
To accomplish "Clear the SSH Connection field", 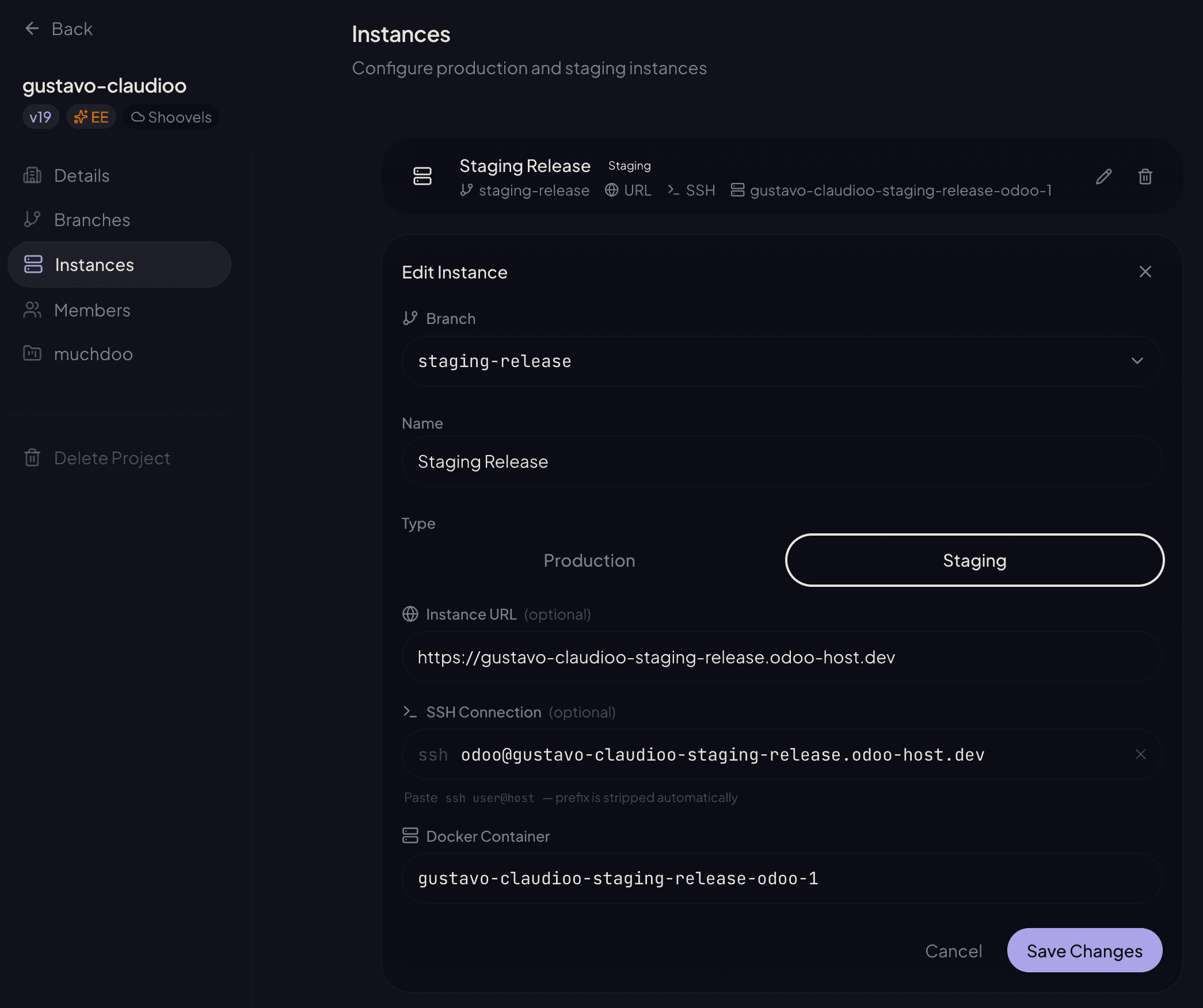I will coord(1140,754).
